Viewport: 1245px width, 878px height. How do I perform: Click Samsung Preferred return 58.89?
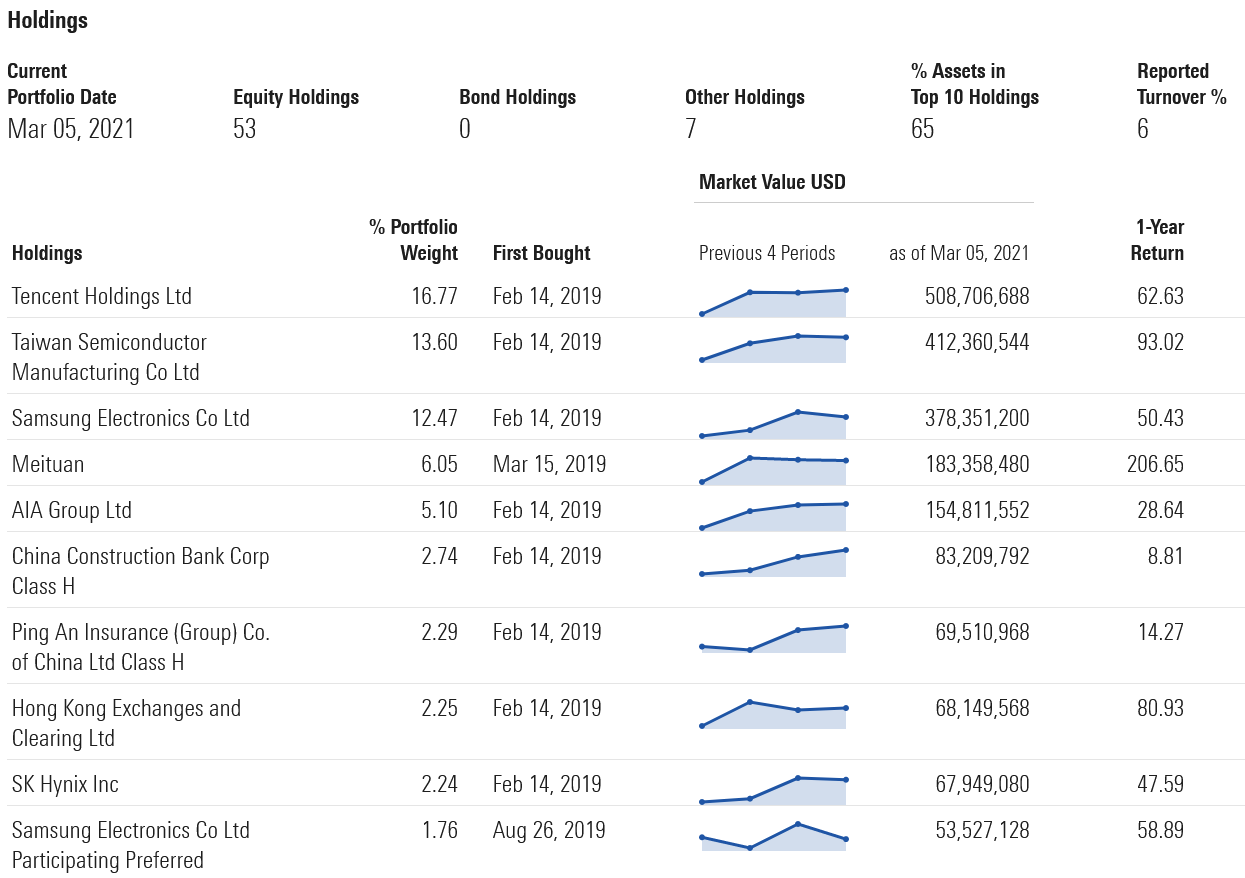[1160, 830]
